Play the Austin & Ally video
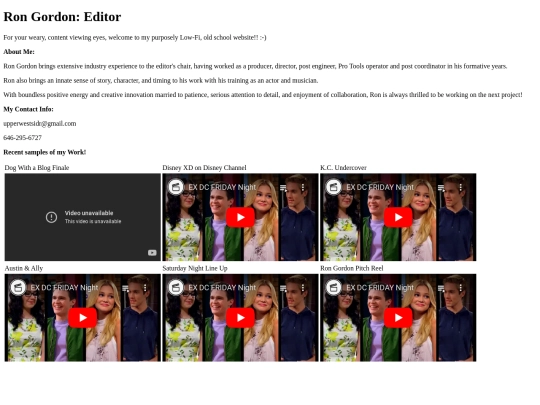This screenshot has width=540, height=405. (83, 318)
